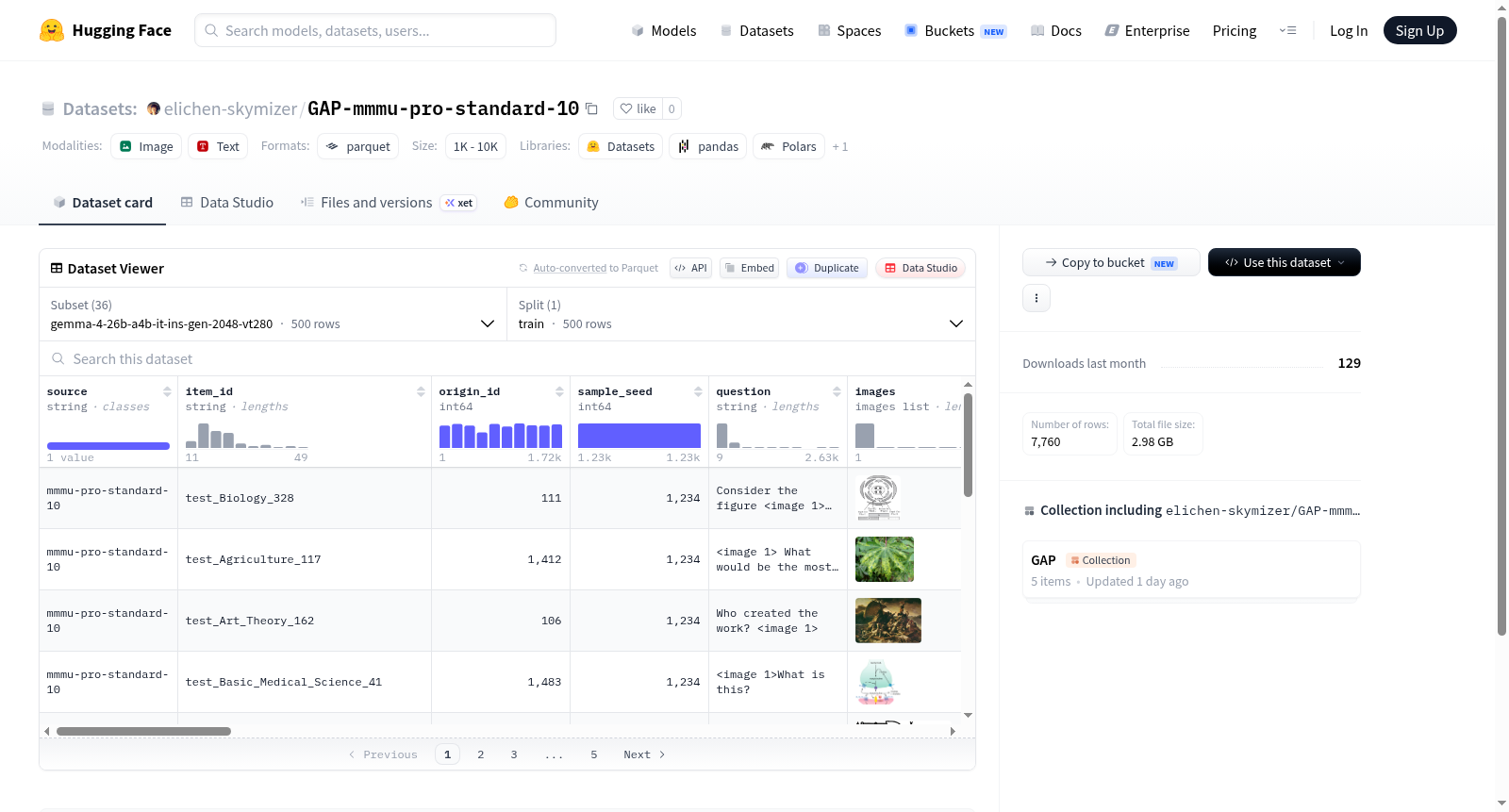This screenshot has height=812, width=1509.
Task: Click the Log In link
Action: tap(1349, 30)
